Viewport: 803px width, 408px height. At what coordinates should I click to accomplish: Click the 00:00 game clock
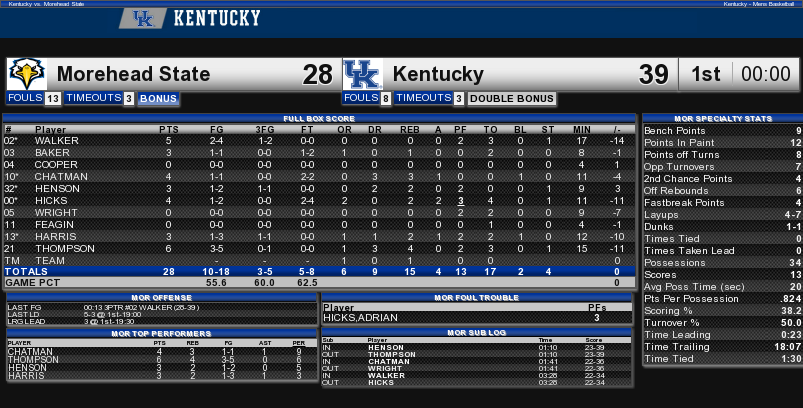point(767,74)
